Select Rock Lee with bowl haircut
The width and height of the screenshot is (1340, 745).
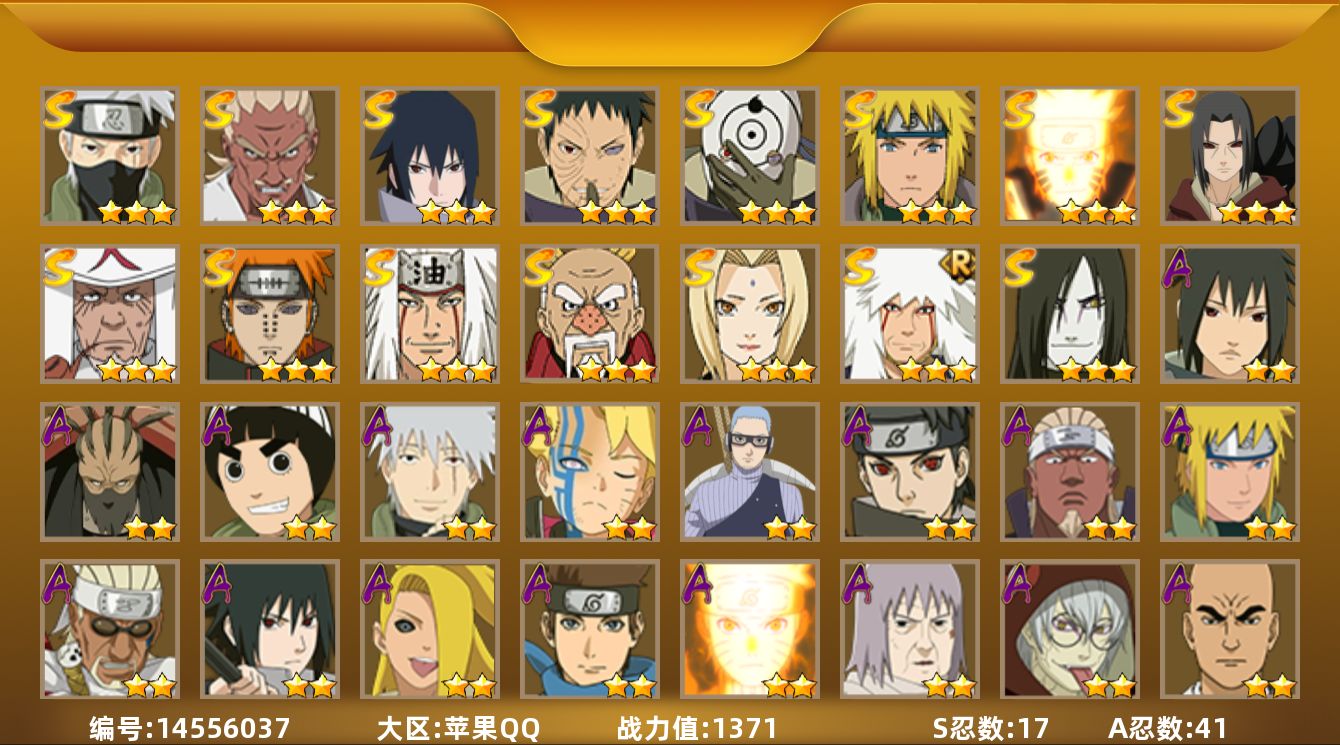click(269, 471)
